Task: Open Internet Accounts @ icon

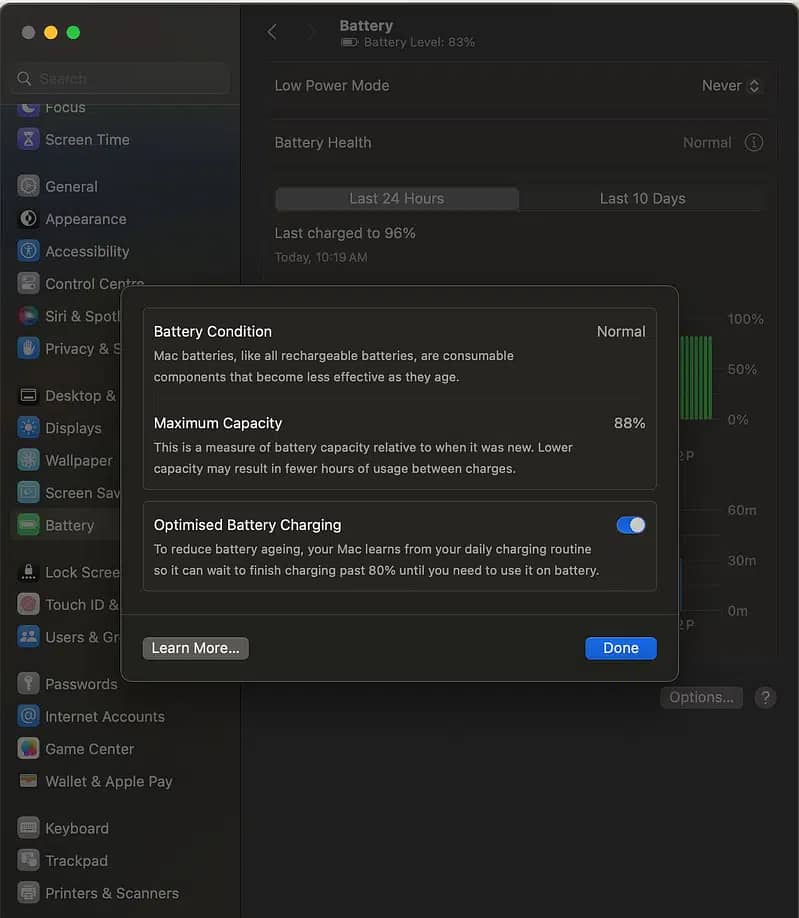Action: point(28,716)
